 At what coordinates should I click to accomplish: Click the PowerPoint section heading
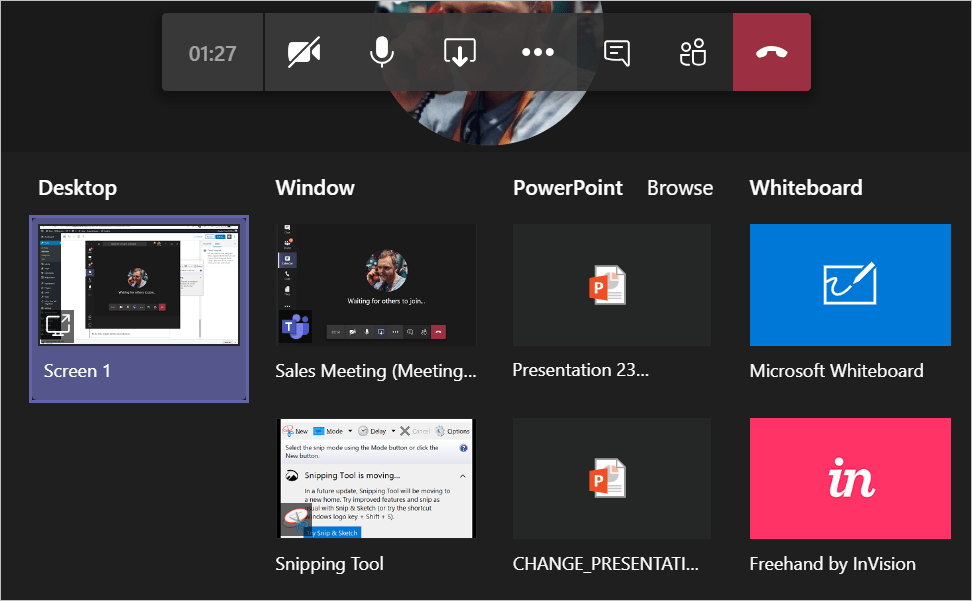(x=567, y=188)
